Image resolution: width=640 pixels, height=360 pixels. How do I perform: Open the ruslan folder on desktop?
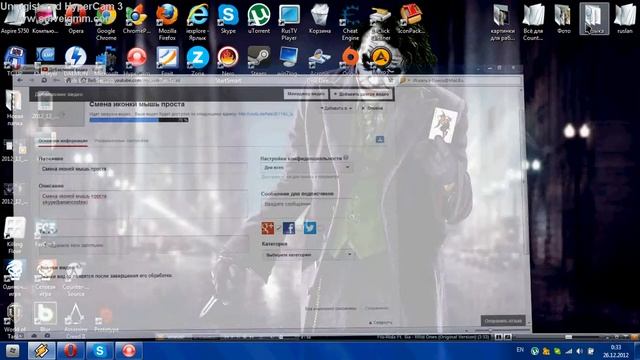coord(624,19)
